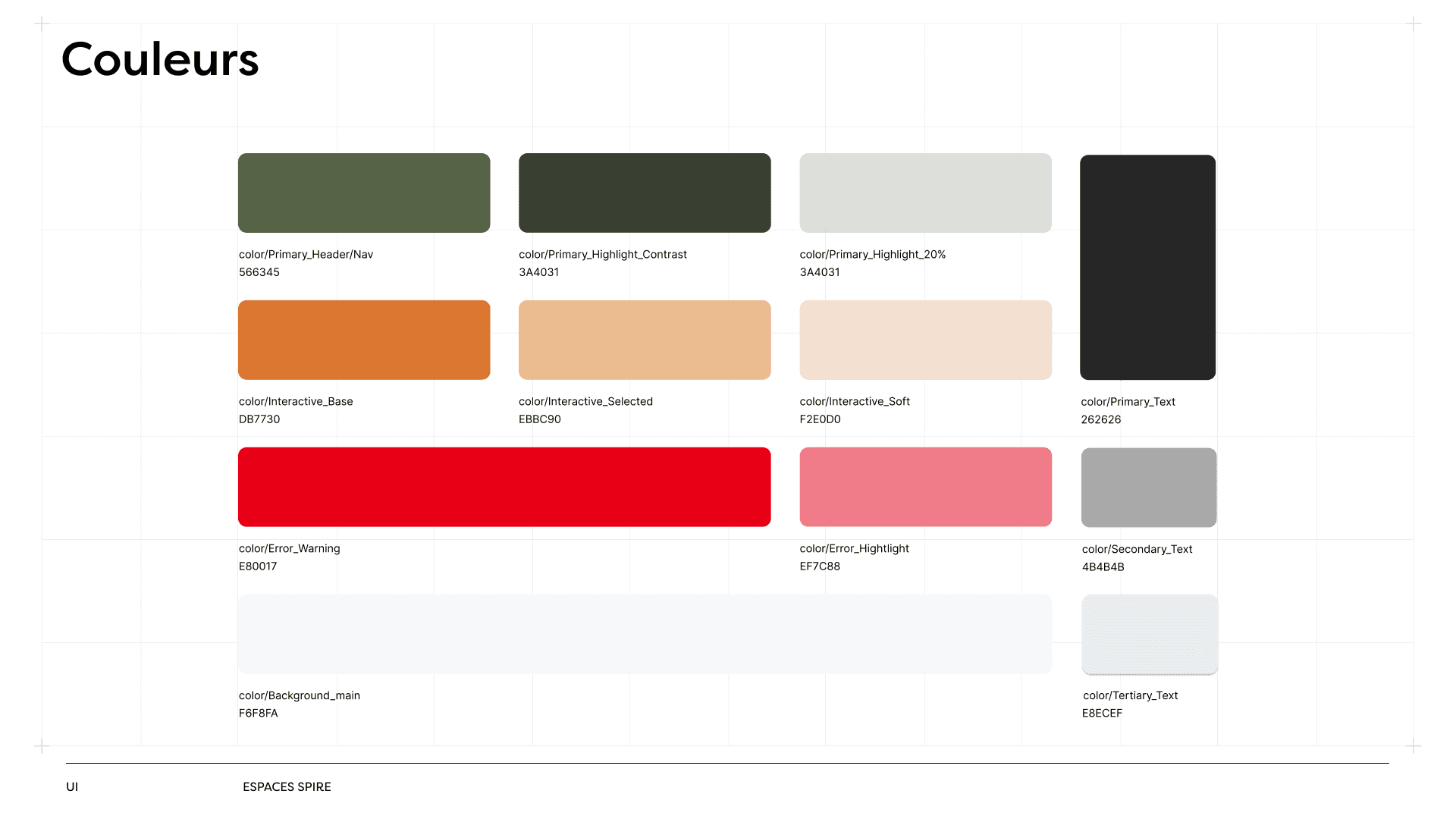
Task: Click the hex code DB7730 label
Action: pos(259,419)
